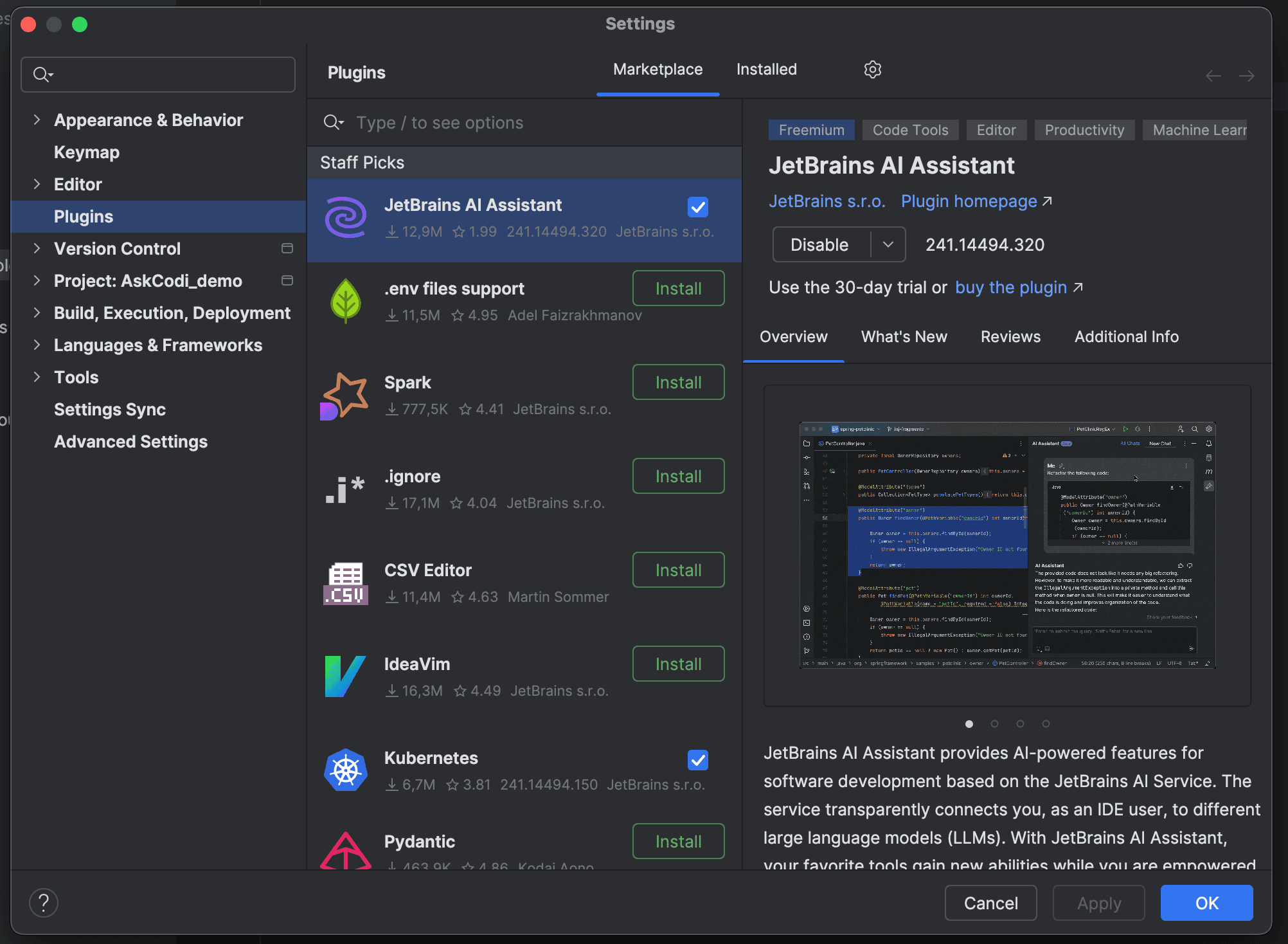
Task: Click the Freemium tag
Action: (x=812, y=130)
